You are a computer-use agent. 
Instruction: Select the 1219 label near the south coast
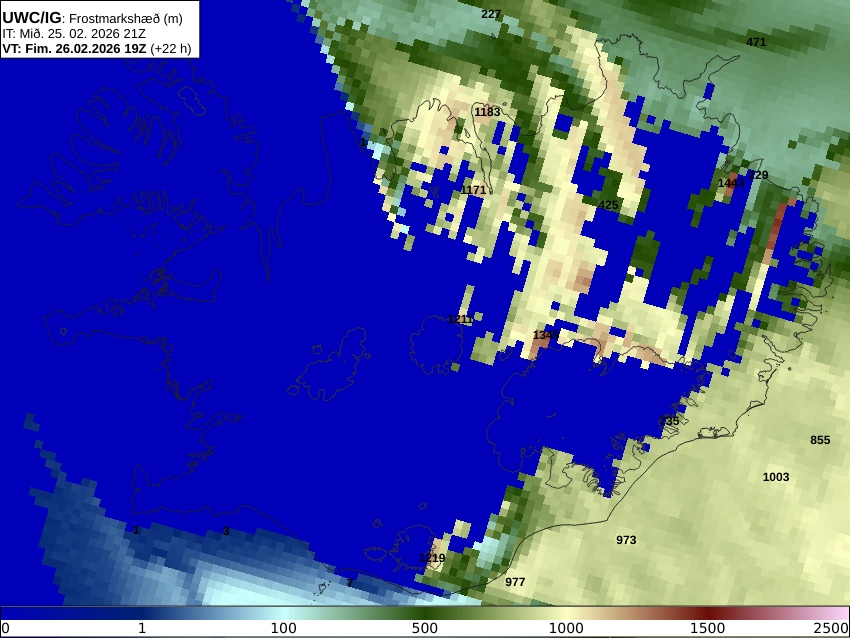[x=433, y=558]
